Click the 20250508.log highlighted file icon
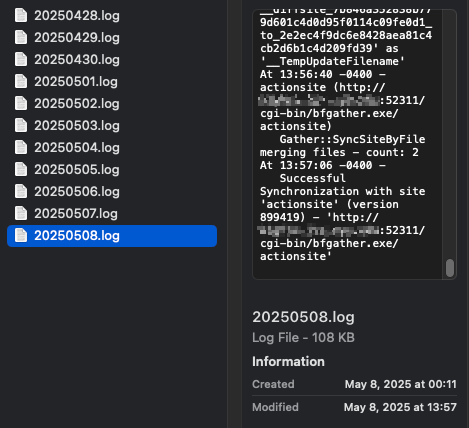Screen dimensions: 469x428 point(21,235)
